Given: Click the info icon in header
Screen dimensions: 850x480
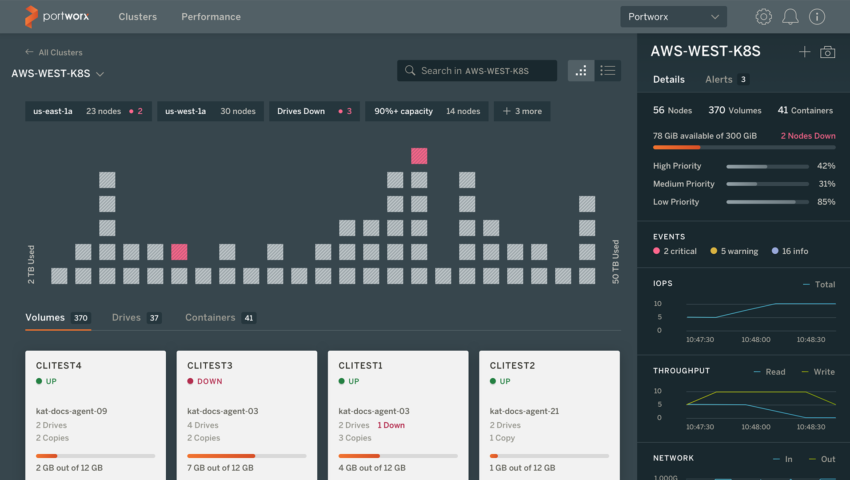Looking at the screenshot, I should click(x=817, y=17).
